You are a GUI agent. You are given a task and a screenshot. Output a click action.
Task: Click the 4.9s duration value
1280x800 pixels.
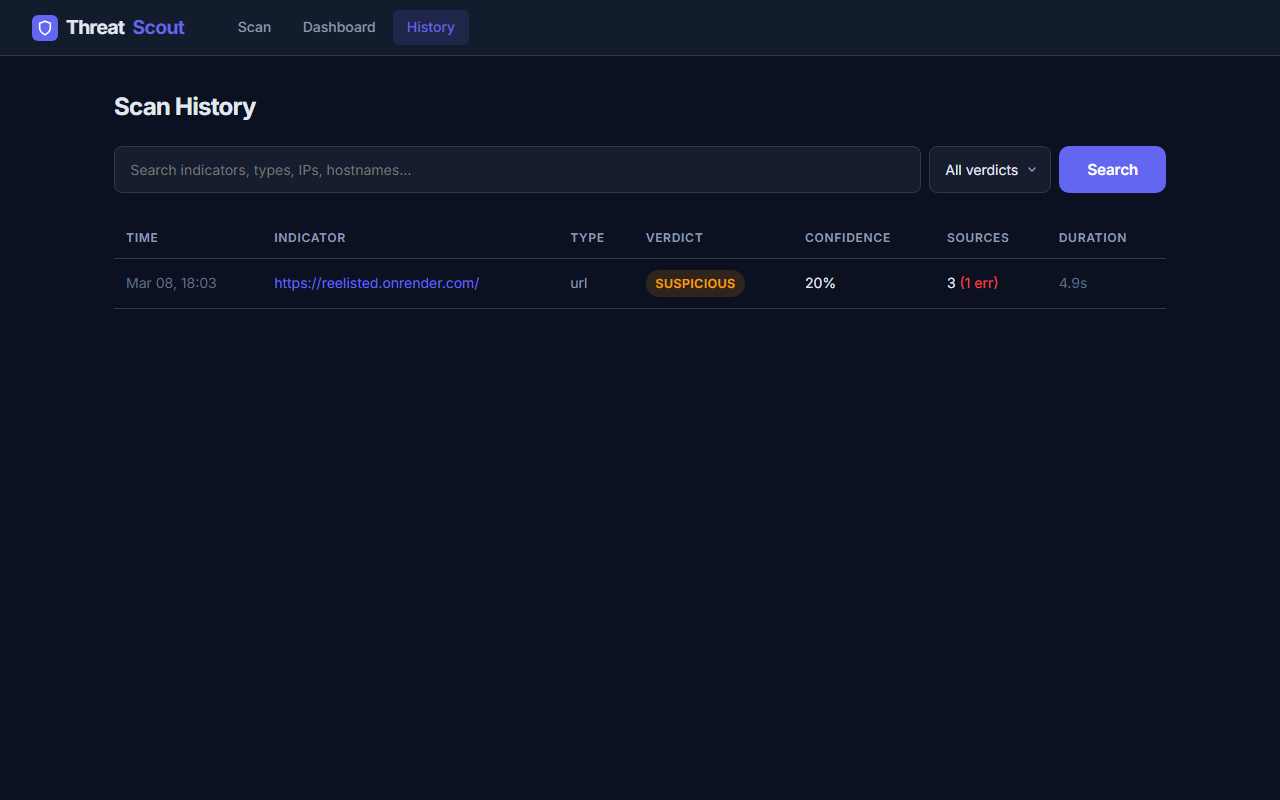click(x=1073, y=283)
